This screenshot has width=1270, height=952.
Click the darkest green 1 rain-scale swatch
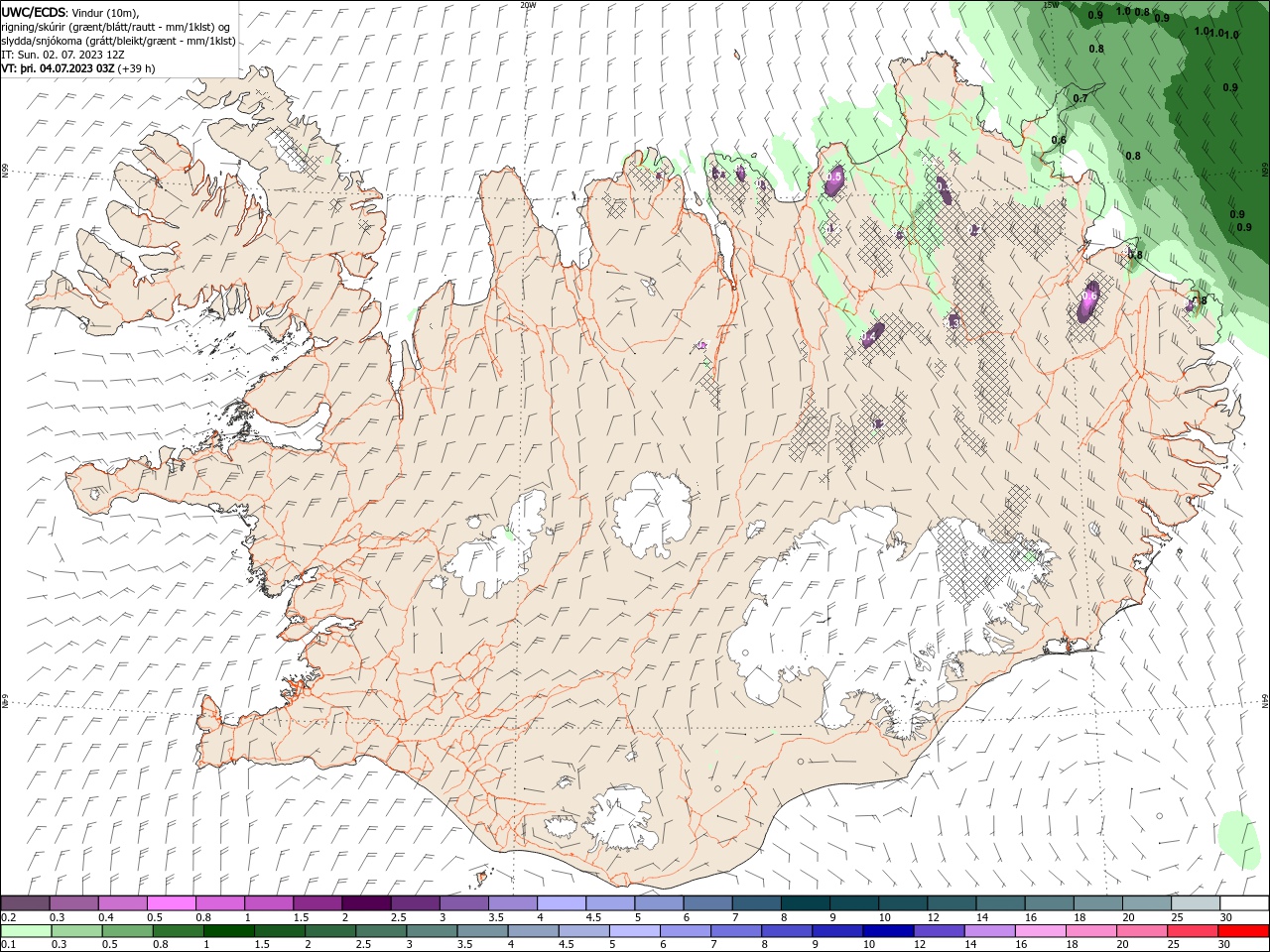(228, 931)
